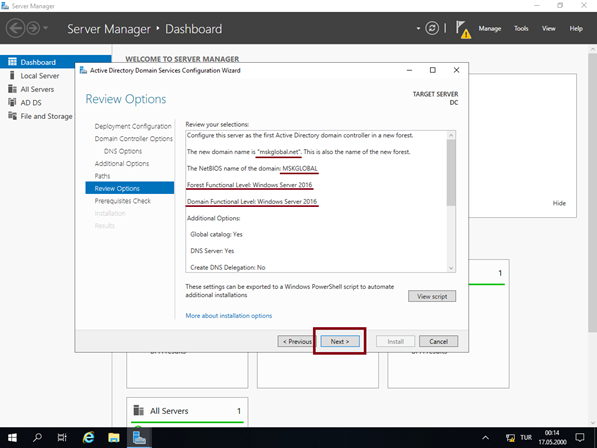Click the Local Server sidebar icon
Screen dimensions: 597x448
coord(12,75)
